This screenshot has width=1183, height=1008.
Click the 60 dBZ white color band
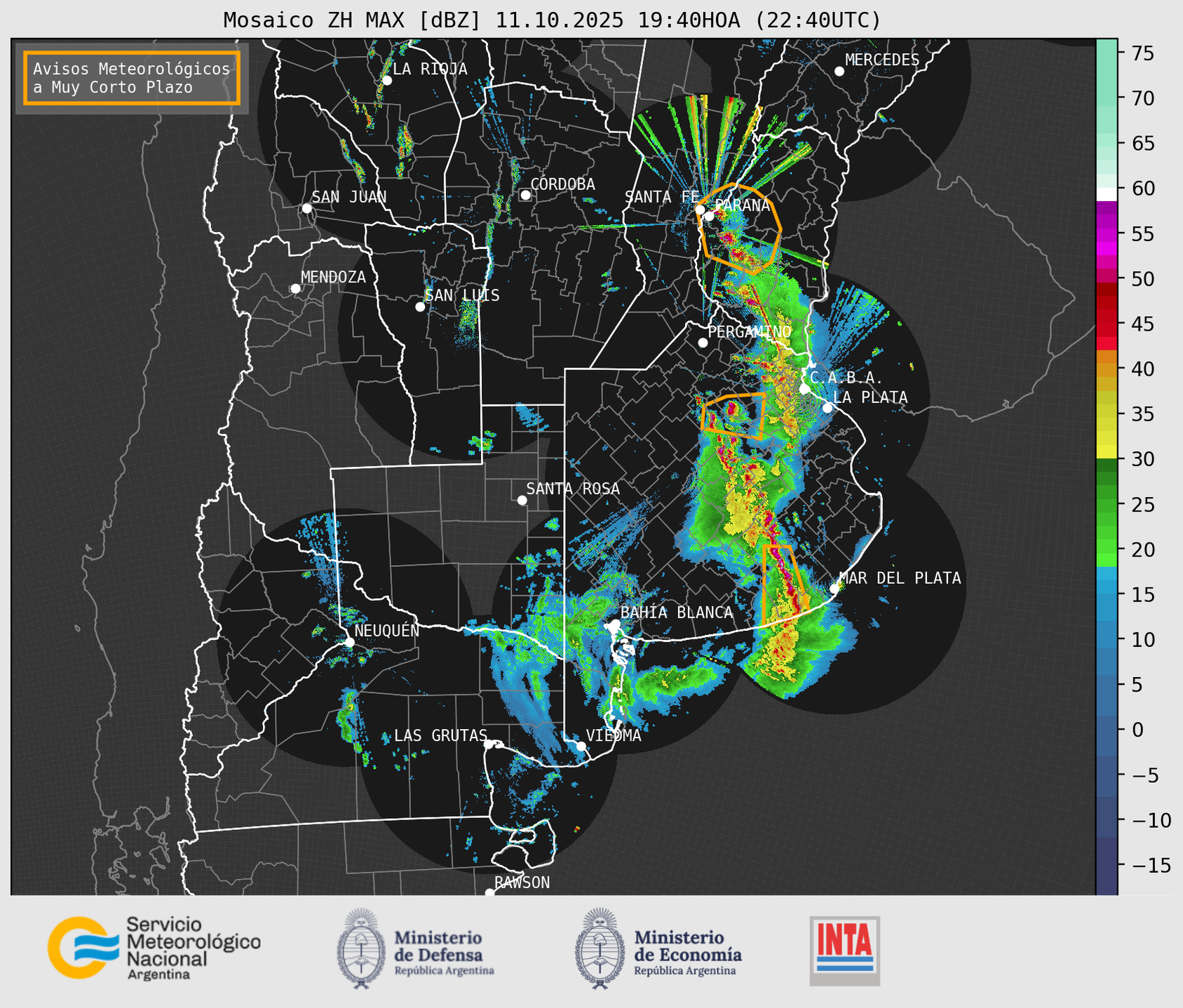click(x=1107, y=193)
